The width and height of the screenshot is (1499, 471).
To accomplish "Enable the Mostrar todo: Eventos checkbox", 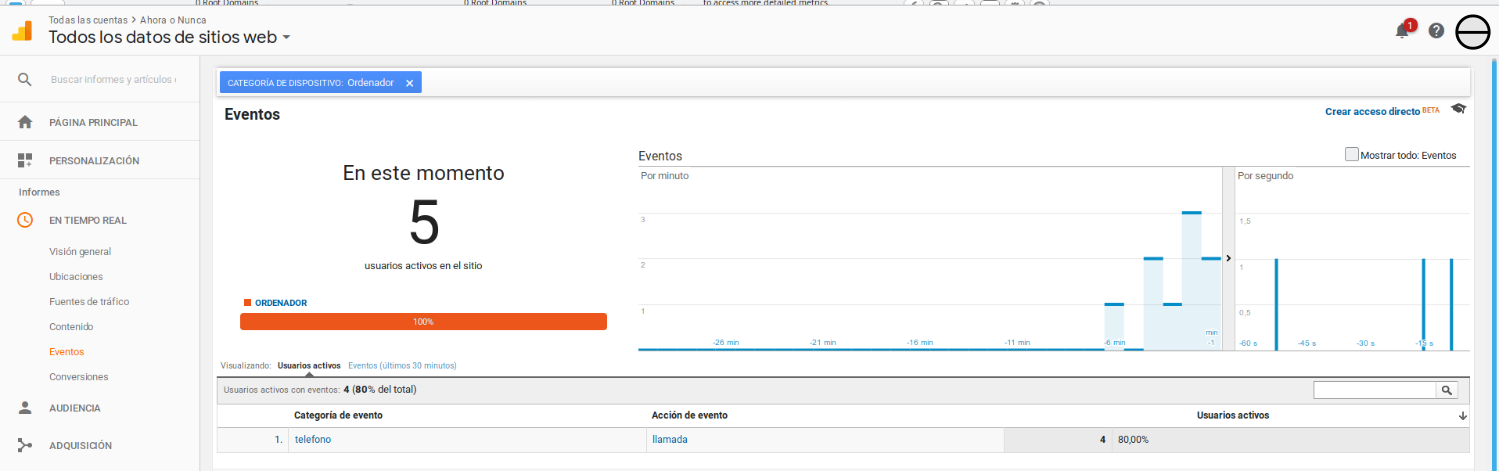I will pos(1352,155).
